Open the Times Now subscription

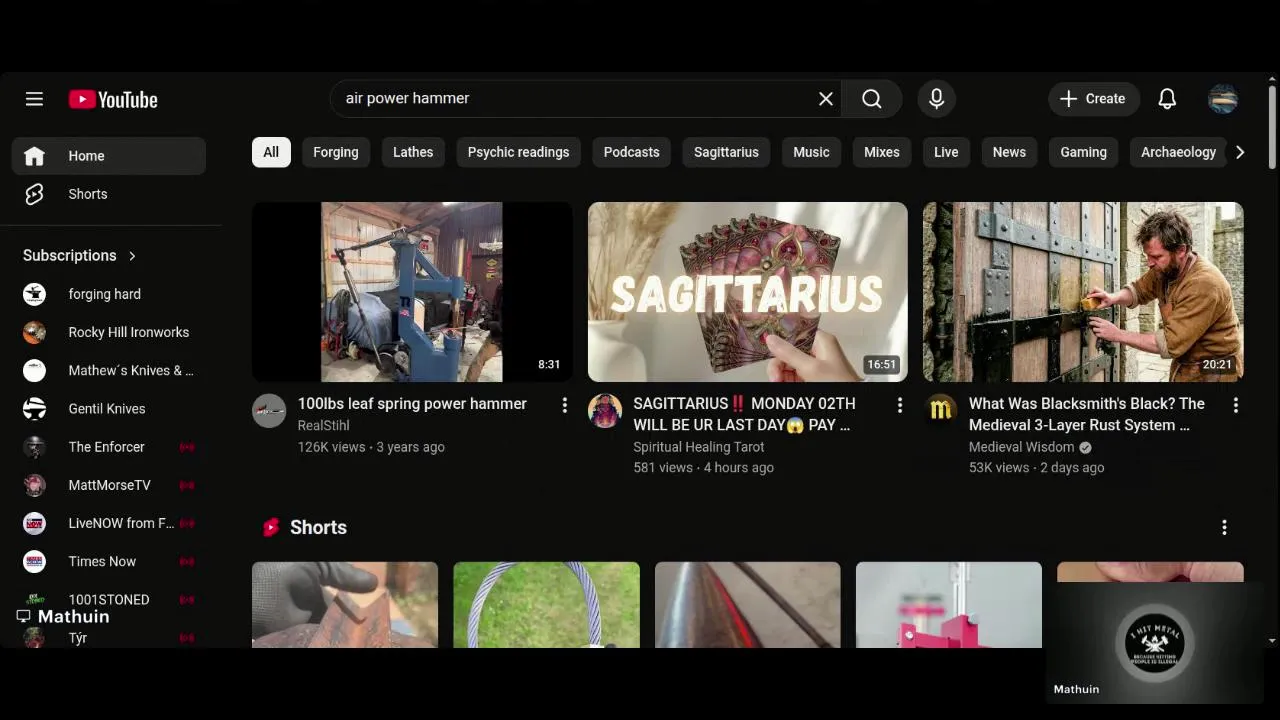point(109,561)
